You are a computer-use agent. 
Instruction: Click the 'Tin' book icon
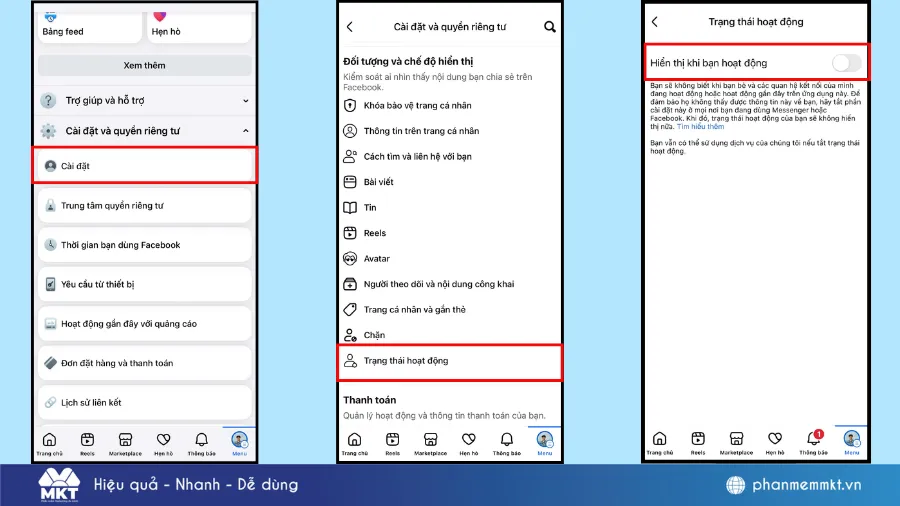(x=350, y=208)
